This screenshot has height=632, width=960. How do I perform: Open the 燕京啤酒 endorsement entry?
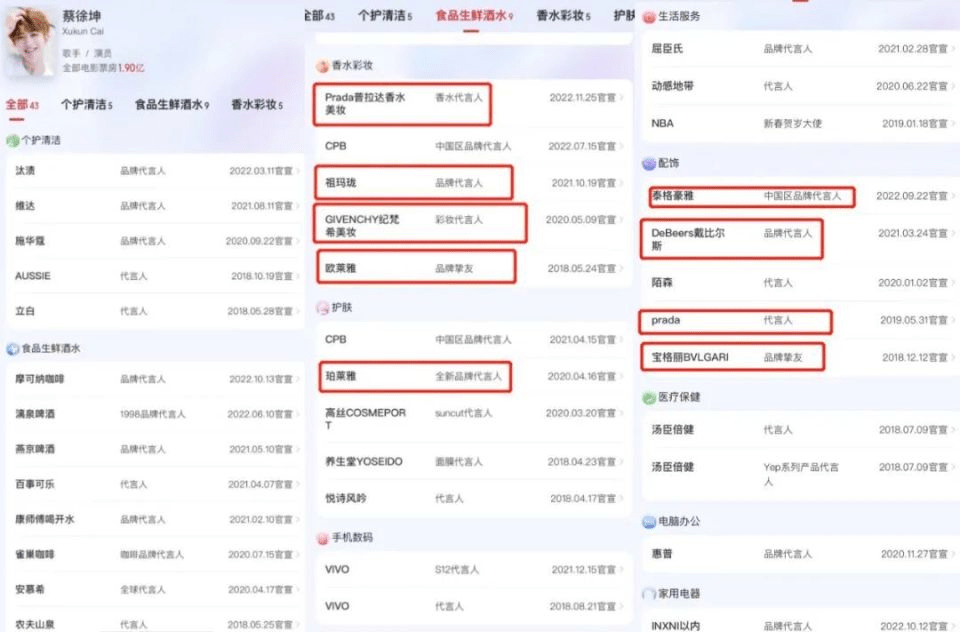point(156,449)
